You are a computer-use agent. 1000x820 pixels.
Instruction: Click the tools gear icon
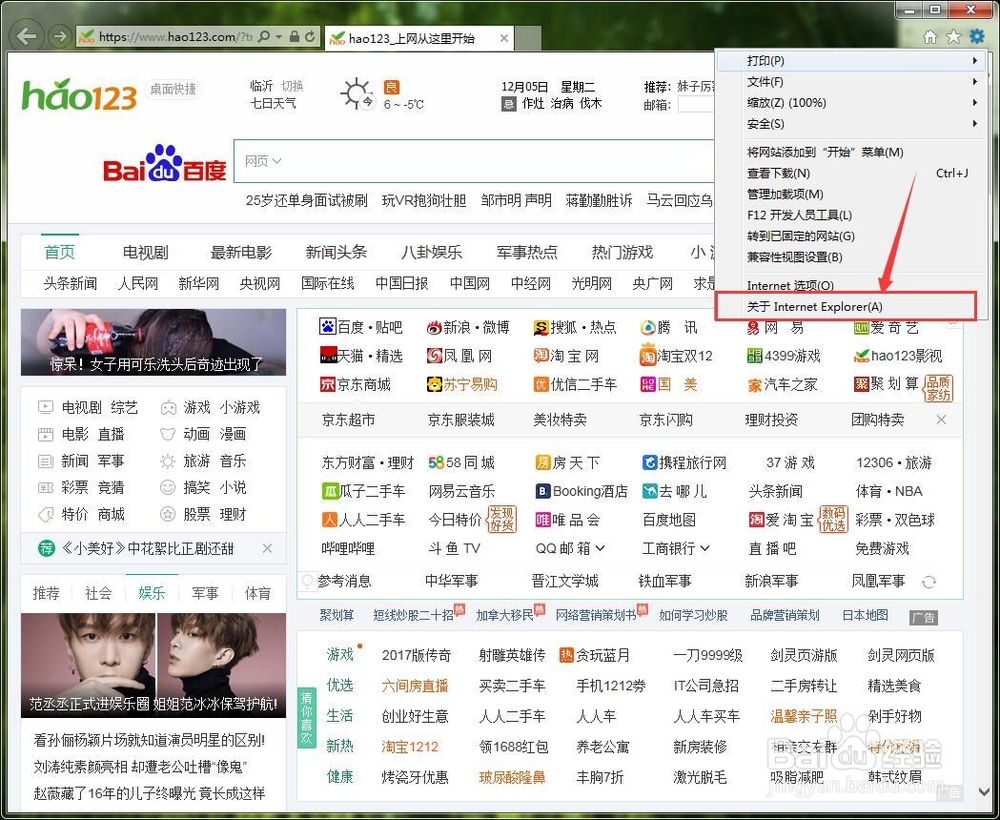point(976,36)
